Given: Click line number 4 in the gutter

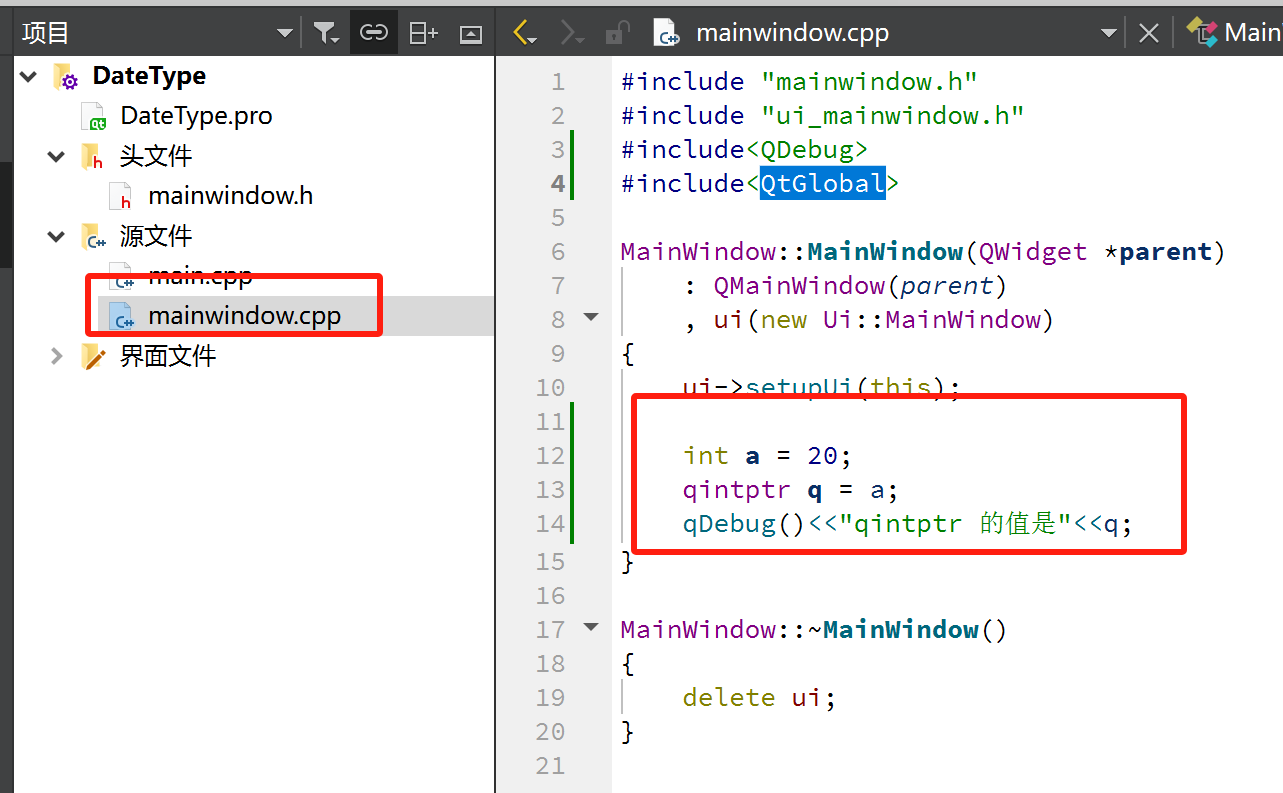Looking at the screenshot, I should point(557,184).
